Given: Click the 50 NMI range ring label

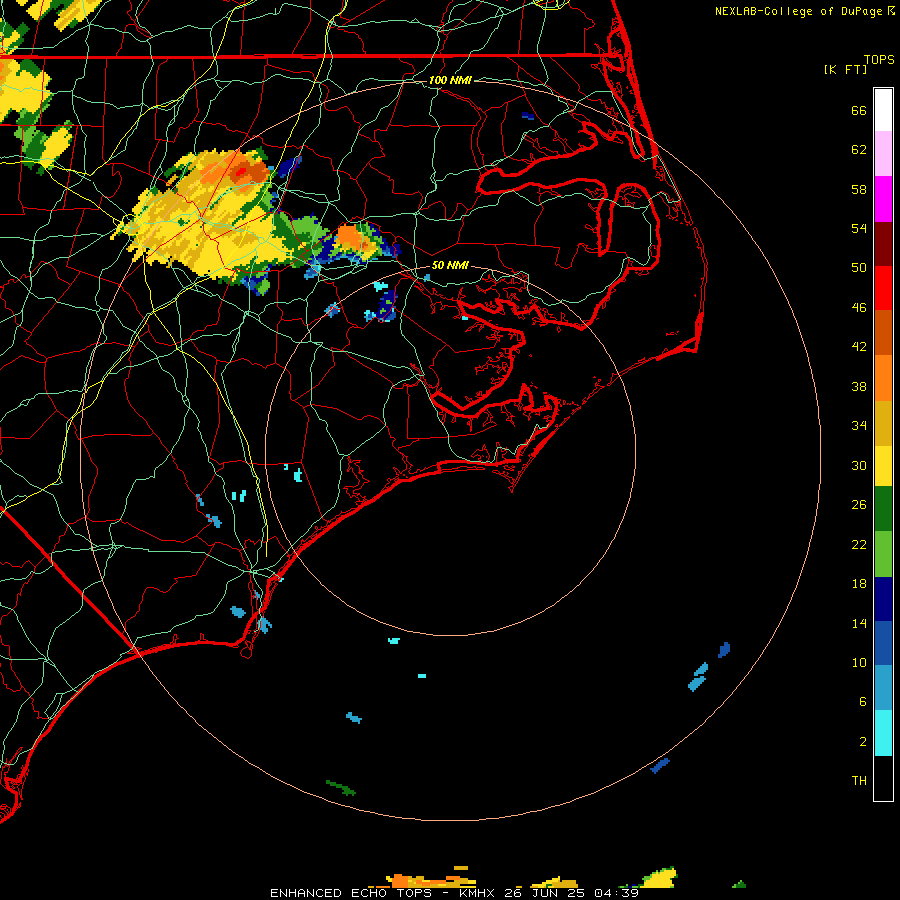Looking at the screenshot, I should 450,265.
